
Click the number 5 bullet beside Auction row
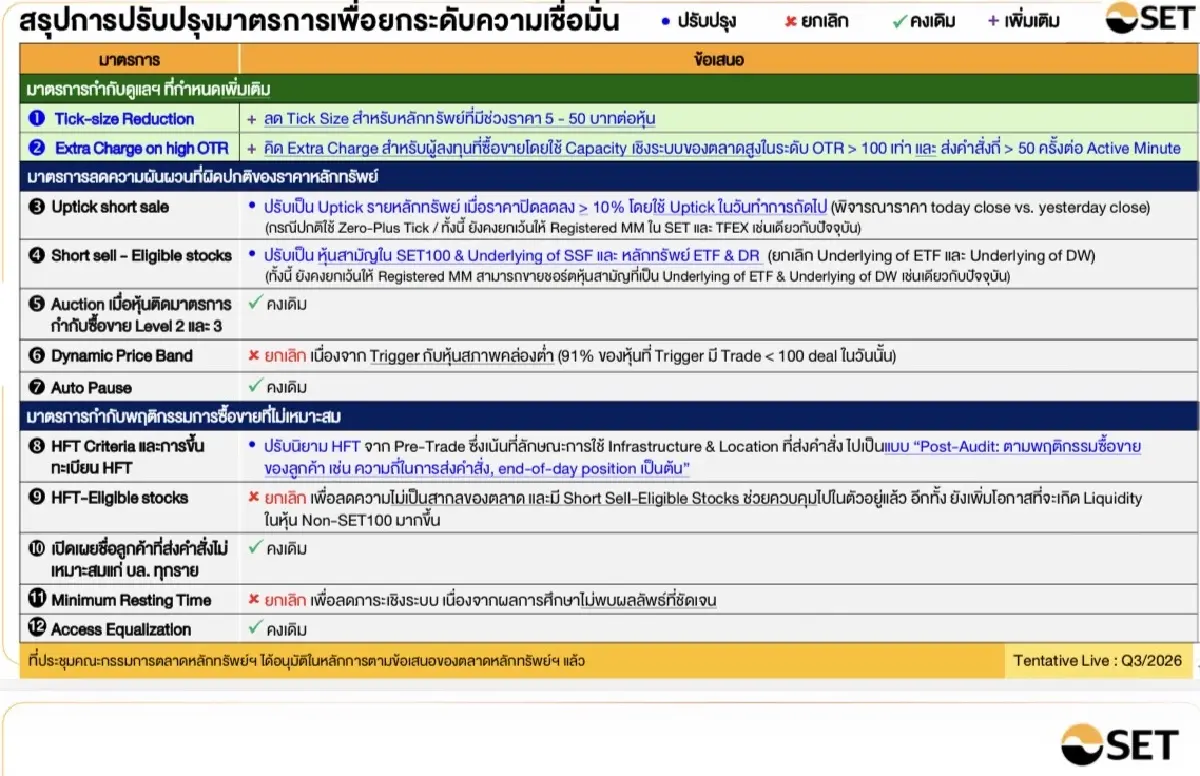[37, 304]
